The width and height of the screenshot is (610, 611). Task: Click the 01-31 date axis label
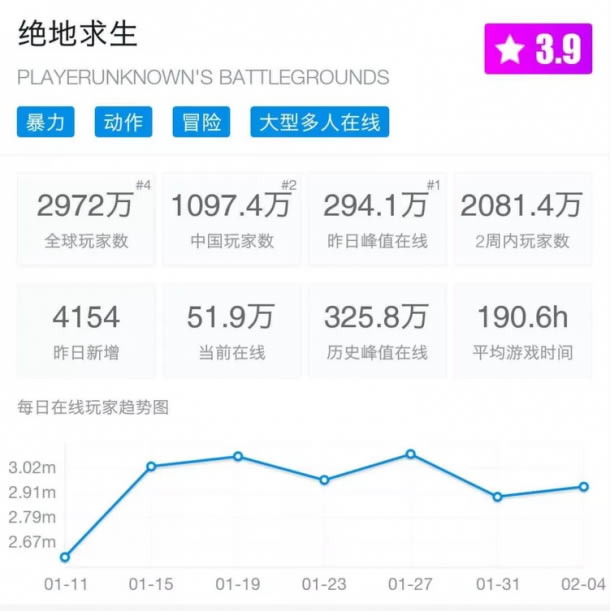click(x=498, y=585)
